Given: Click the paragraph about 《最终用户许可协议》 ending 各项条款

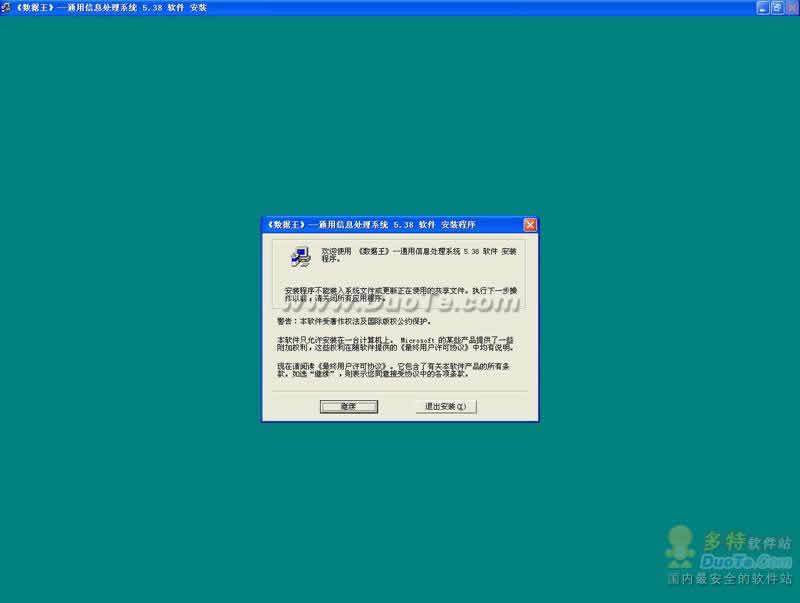Looking at the screenshot, I should [x=393, y=370].
